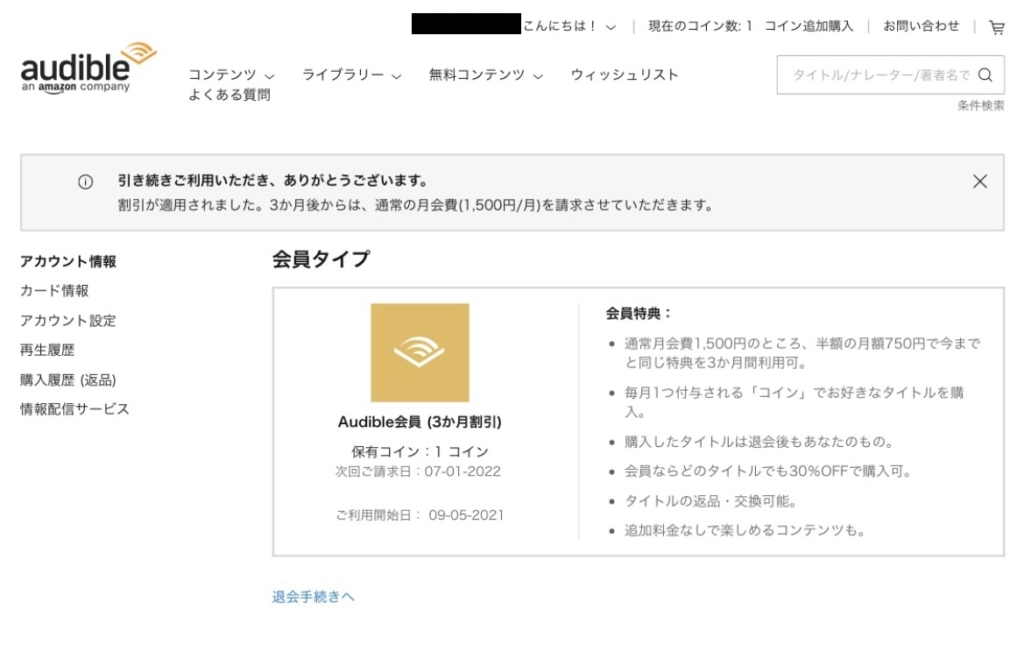Open 条件検索 advanced search
This screenshot has width=1024, height=667.
pyautogui.click(x=981, y=106)
